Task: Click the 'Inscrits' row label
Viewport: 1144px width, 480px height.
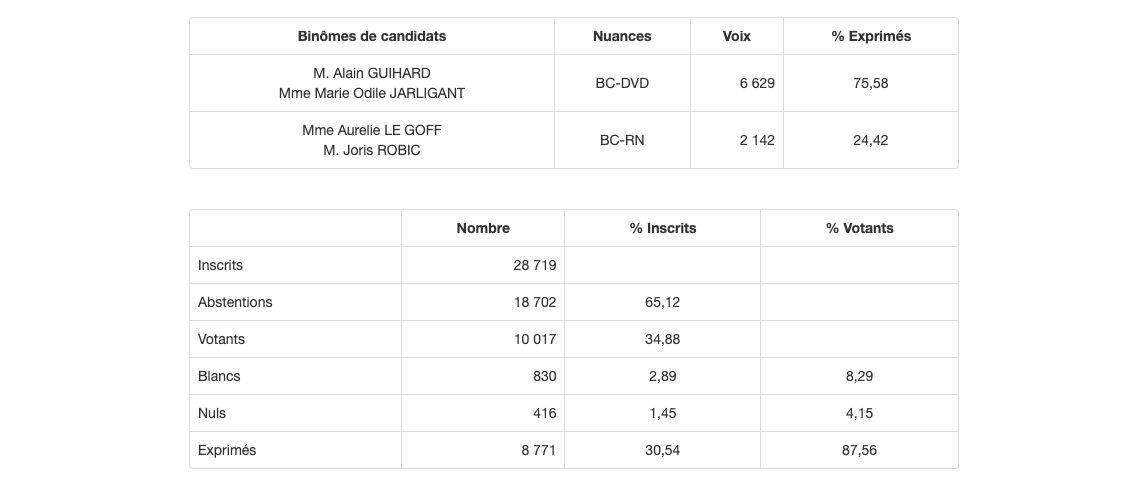Action: 221,265
